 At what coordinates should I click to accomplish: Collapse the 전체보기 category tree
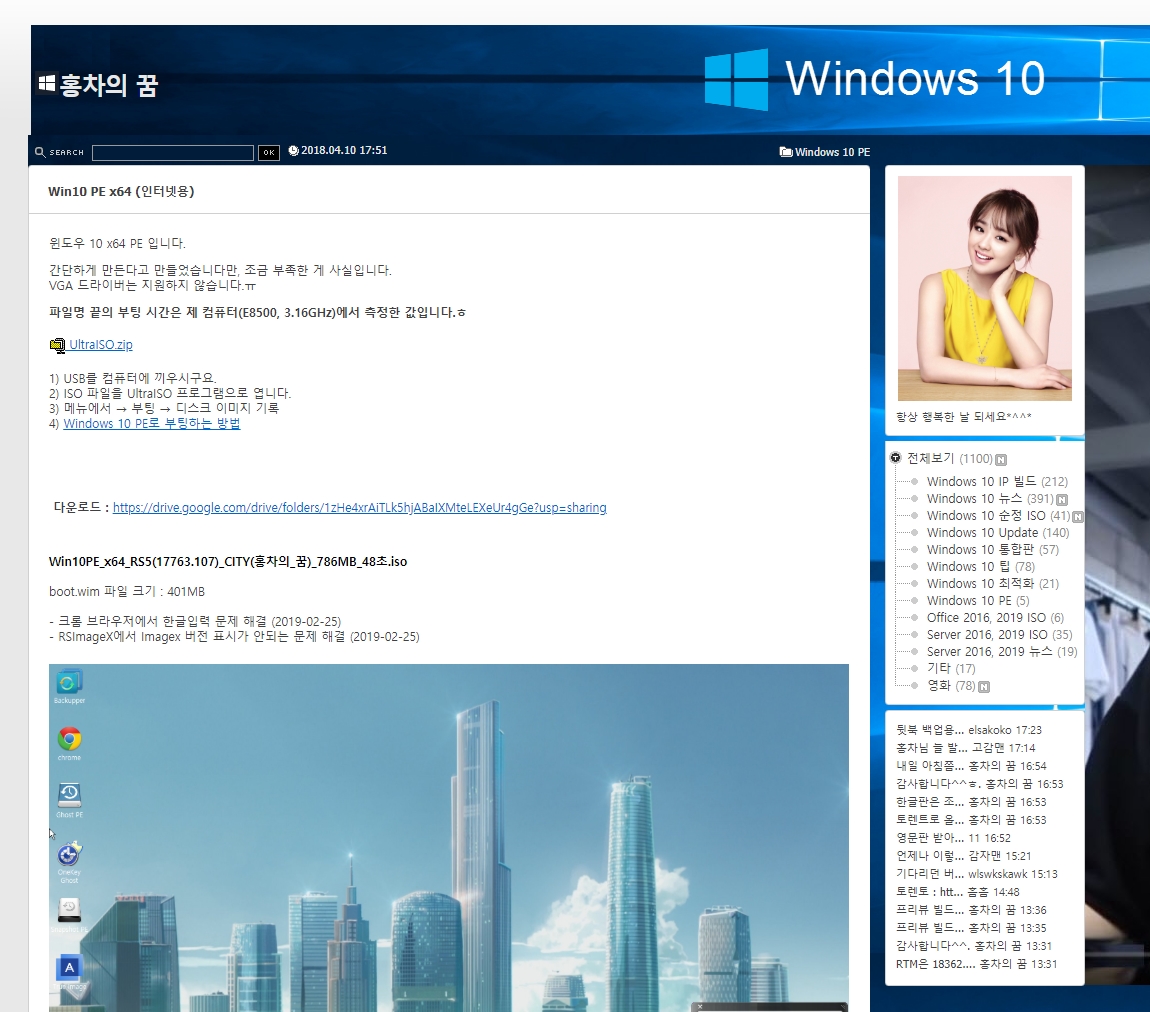pos(896,458)
